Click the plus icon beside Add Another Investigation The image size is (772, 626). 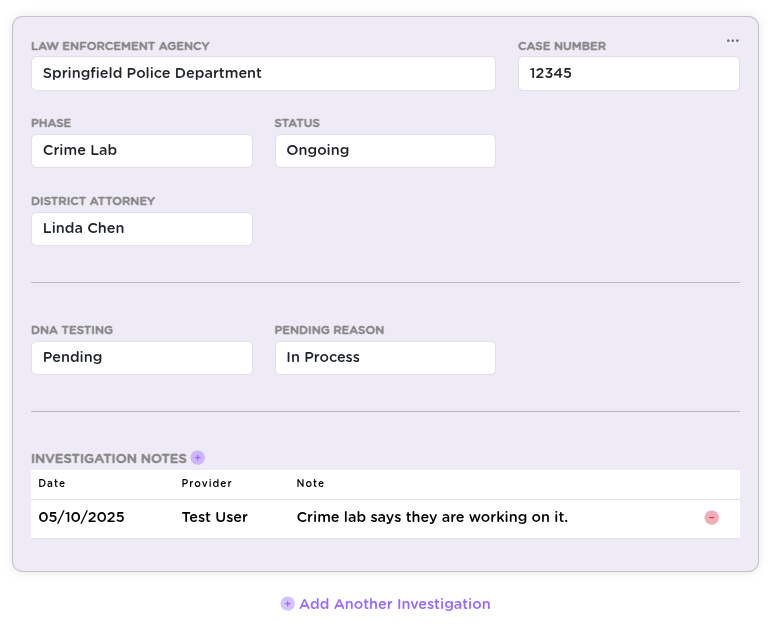[x=288, y=603]
